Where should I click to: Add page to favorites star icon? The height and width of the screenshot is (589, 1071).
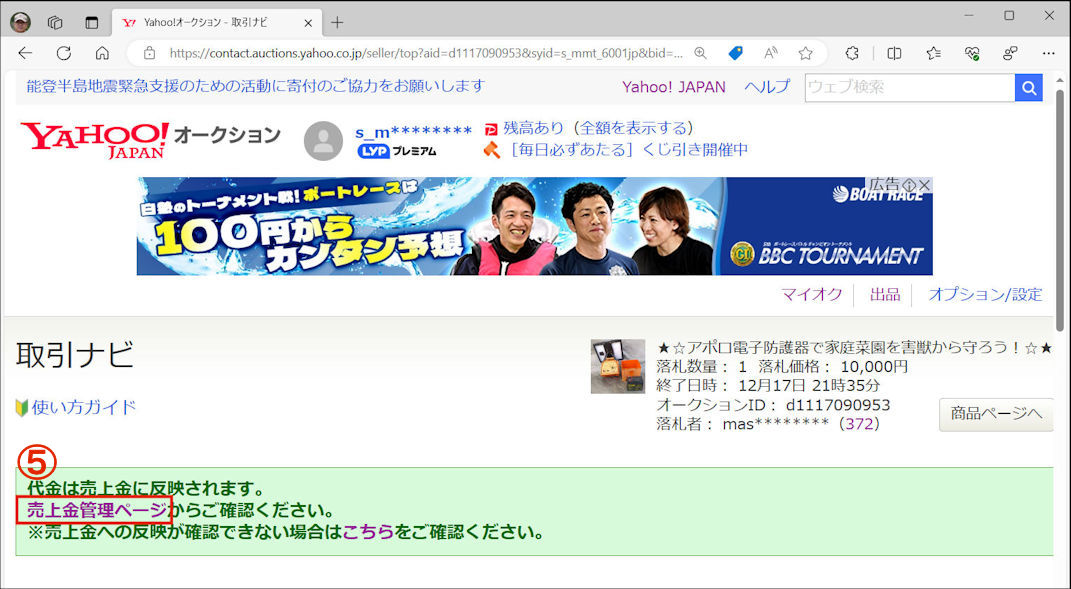click(805, 53)
